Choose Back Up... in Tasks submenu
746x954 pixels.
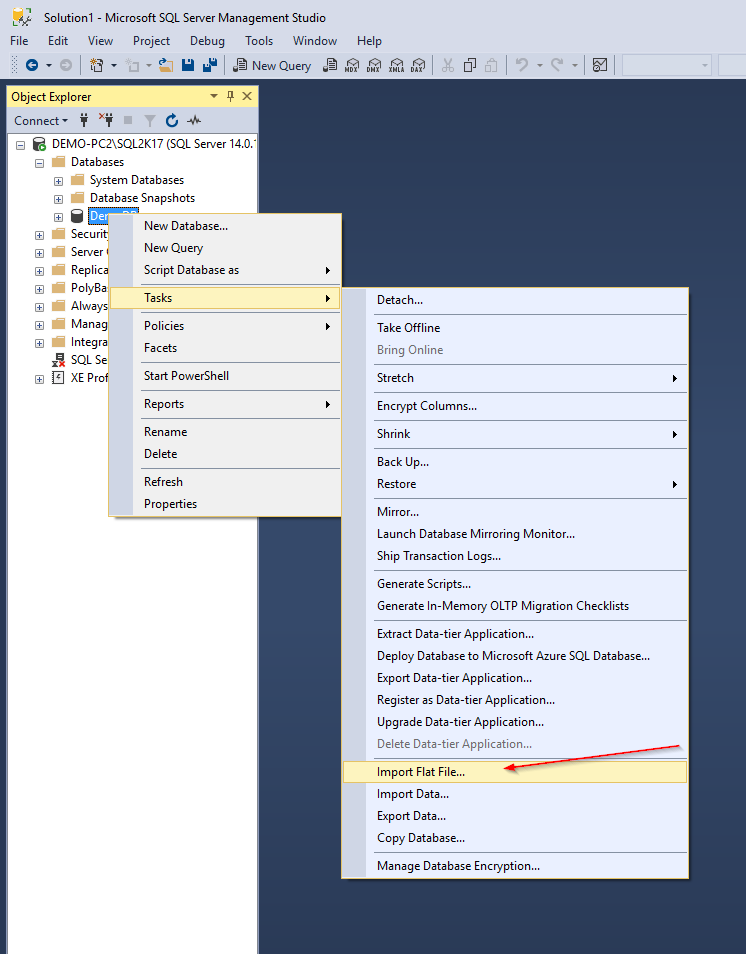pos(515,461)
